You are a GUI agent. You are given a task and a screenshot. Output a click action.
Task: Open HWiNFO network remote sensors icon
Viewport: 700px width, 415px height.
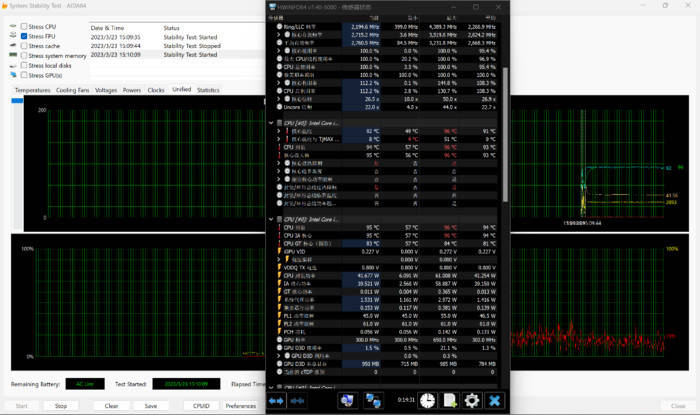click(373, 401)
